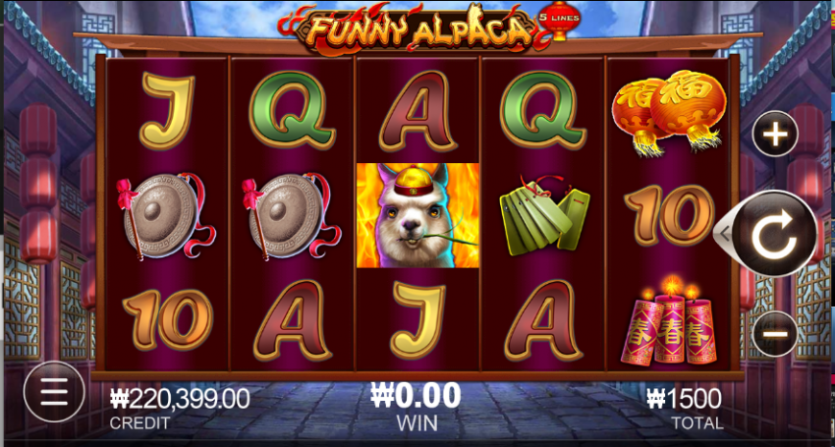Screen dimensions: 835x447
Task: Click the red A at the top of the center reel
Action: [419, 111]
